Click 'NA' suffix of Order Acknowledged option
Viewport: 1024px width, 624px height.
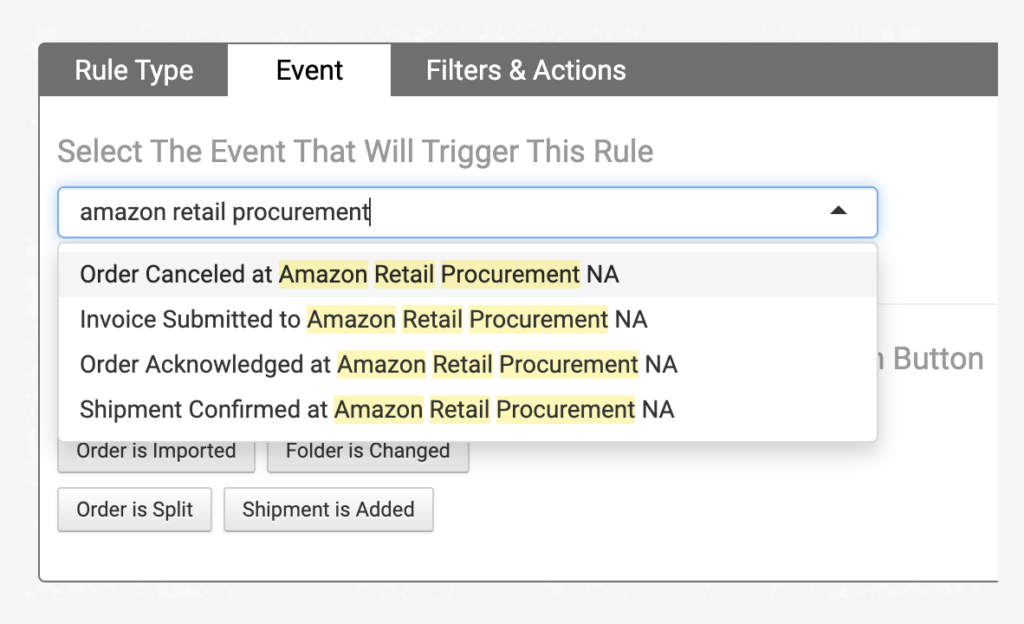pos(661,365)
